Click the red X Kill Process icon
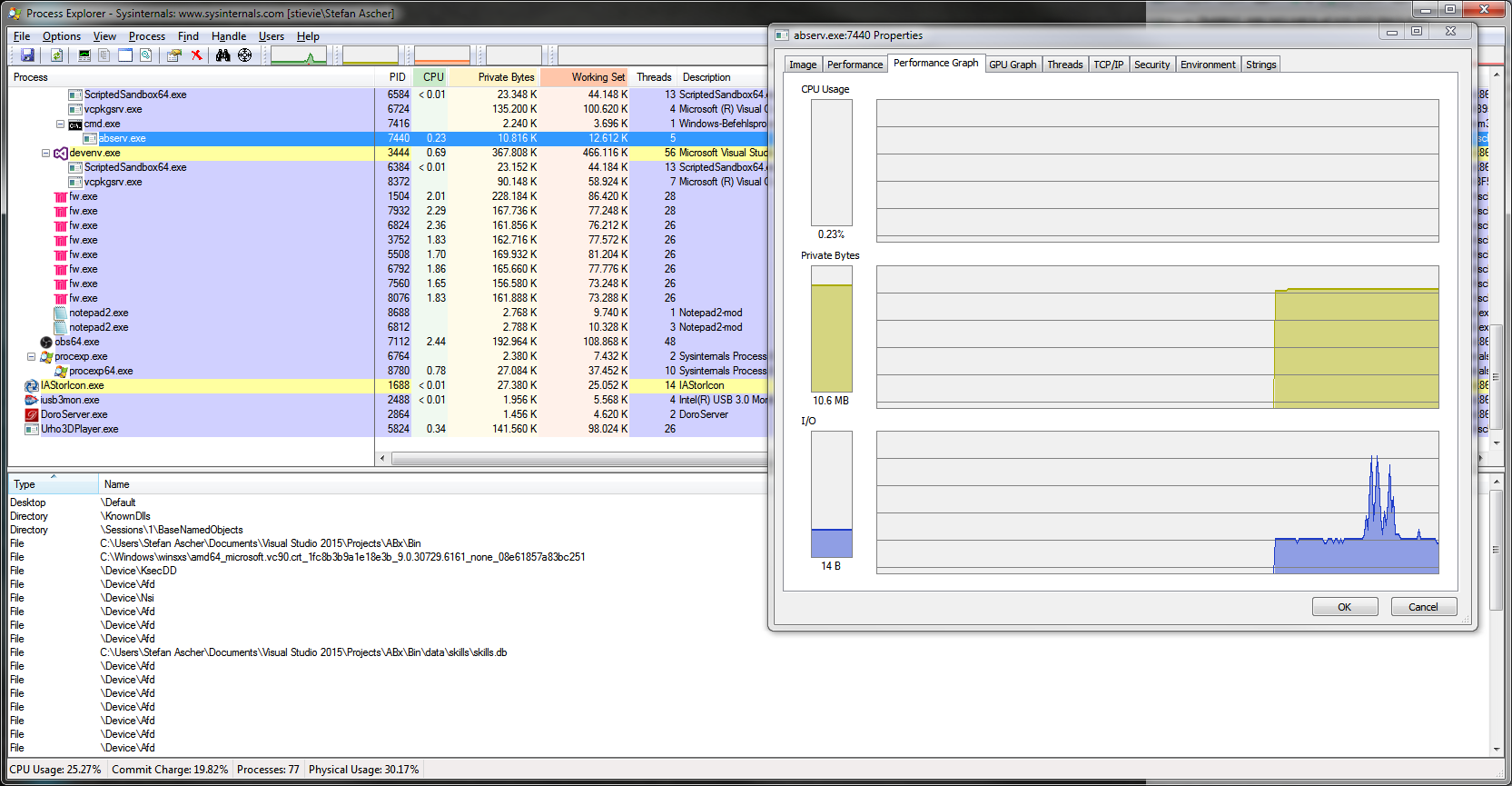Image resolution: width=1512 pixels, height=786 pixels. point(196,55)
